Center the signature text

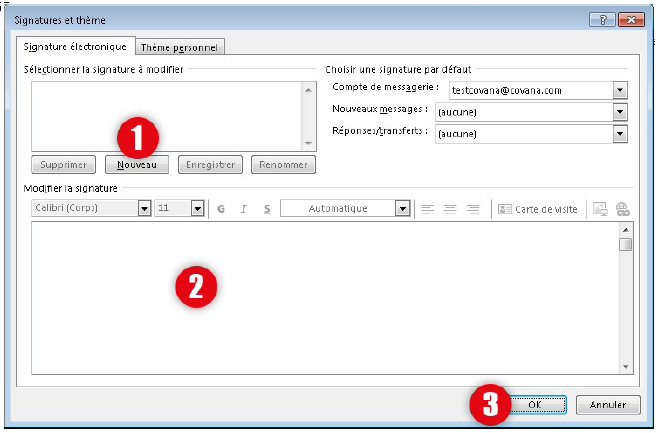[x=450, y=209]
